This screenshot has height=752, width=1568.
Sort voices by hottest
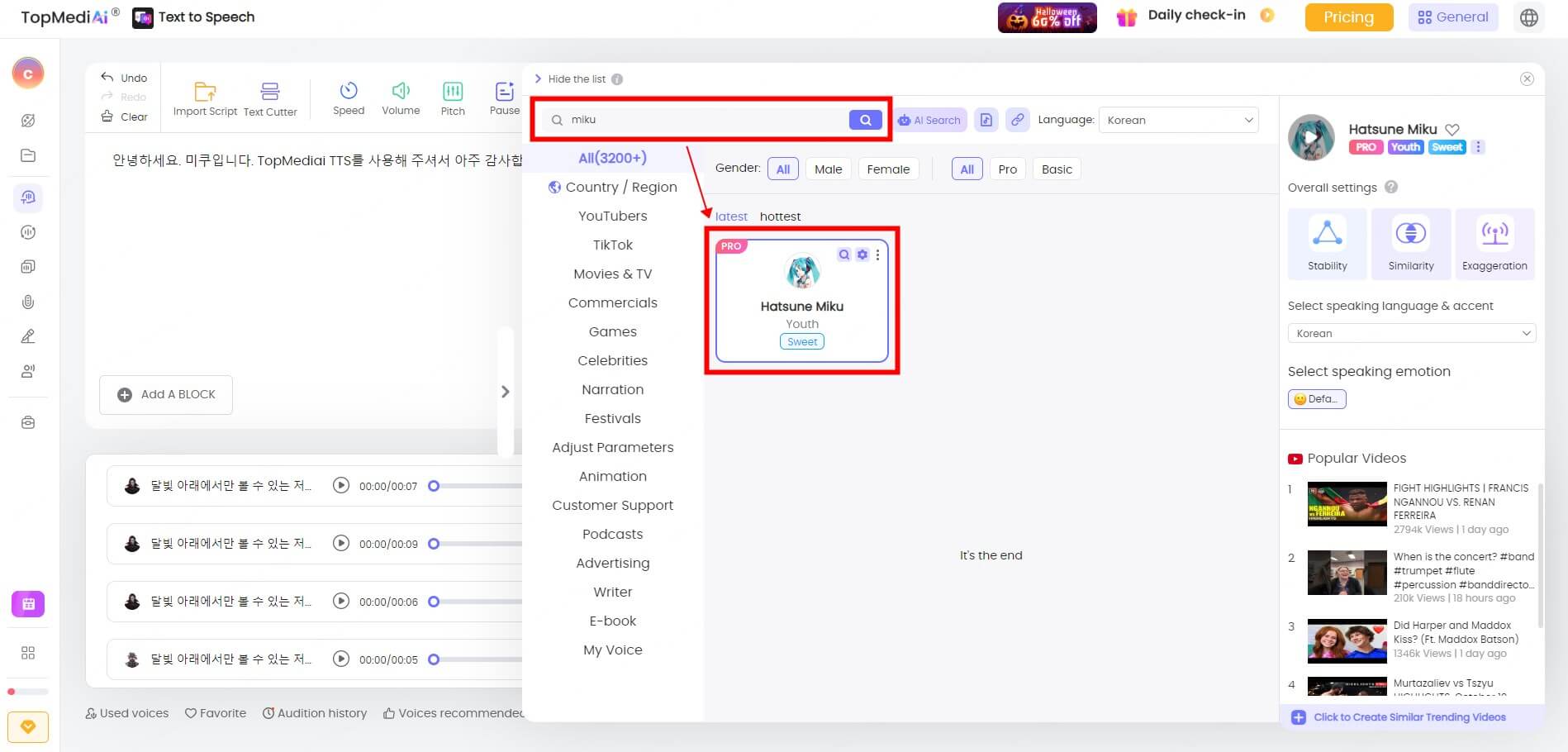coord(780,217)
